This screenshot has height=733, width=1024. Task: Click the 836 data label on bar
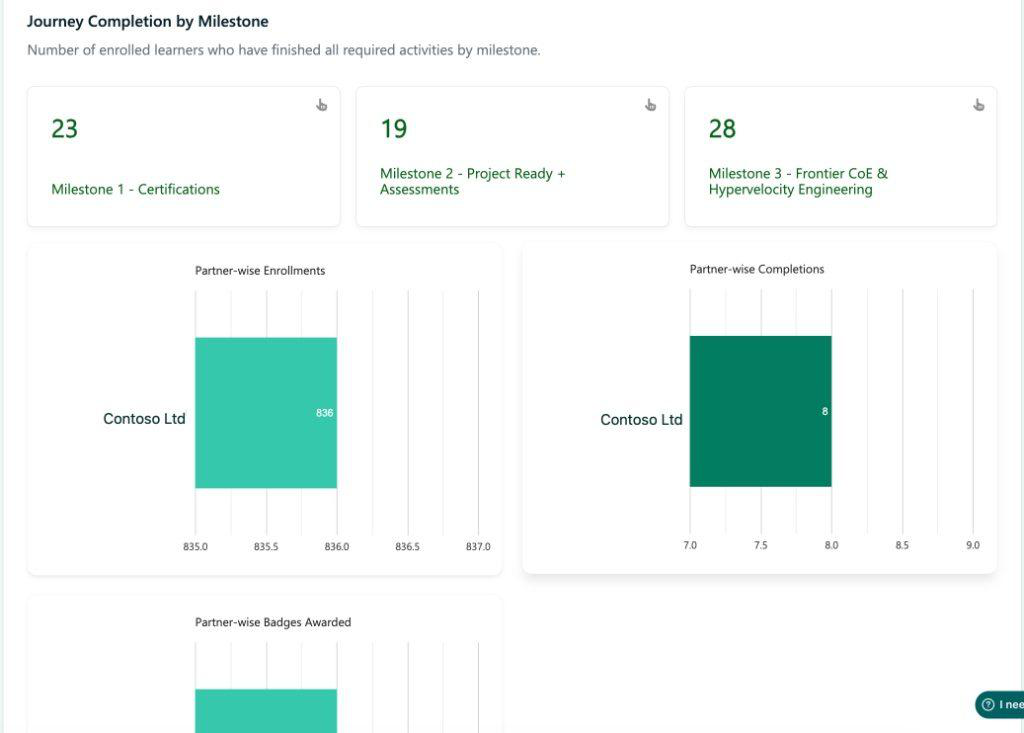tap(325, 413)
